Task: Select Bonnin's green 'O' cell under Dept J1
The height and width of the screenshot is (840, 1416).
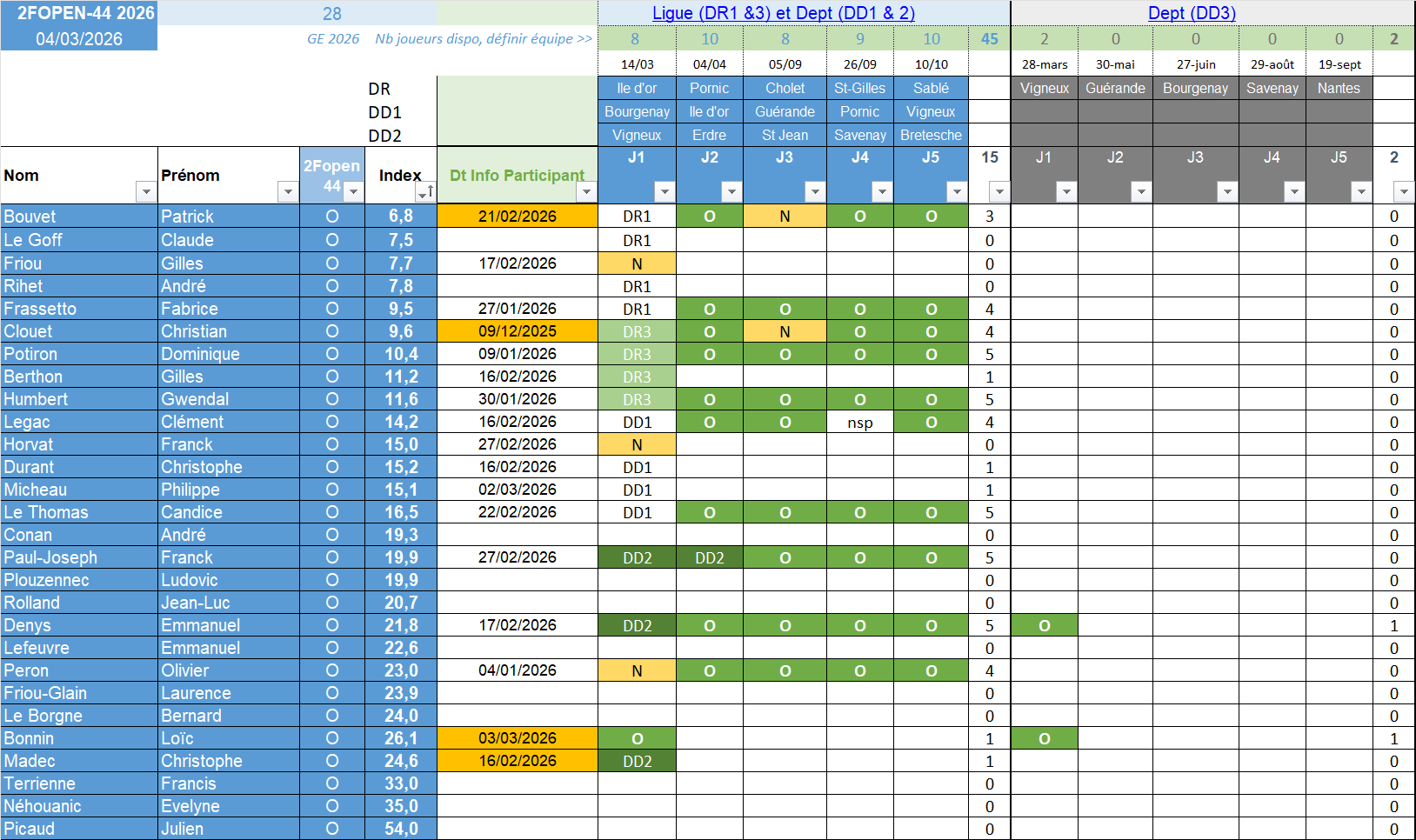Action: 1044,738
